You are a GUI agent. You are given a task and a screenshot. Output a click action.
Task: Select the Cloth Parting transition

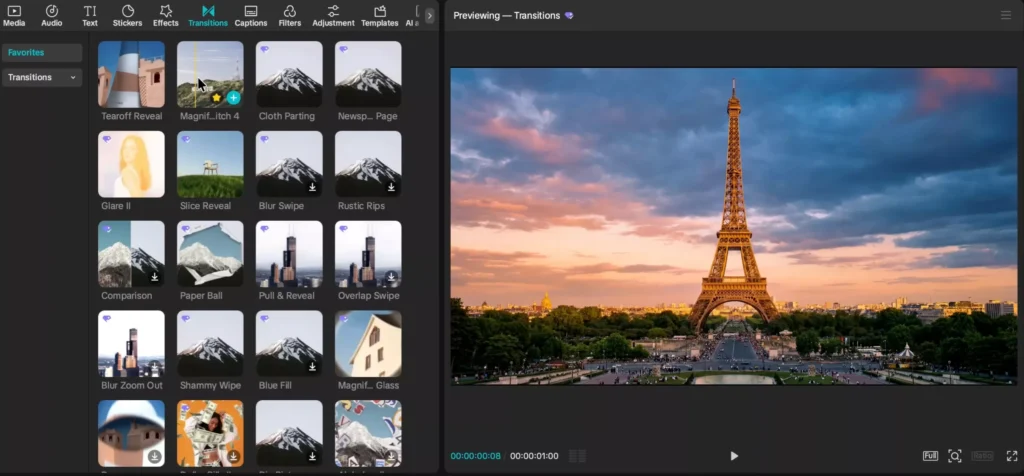coord(289,74)
